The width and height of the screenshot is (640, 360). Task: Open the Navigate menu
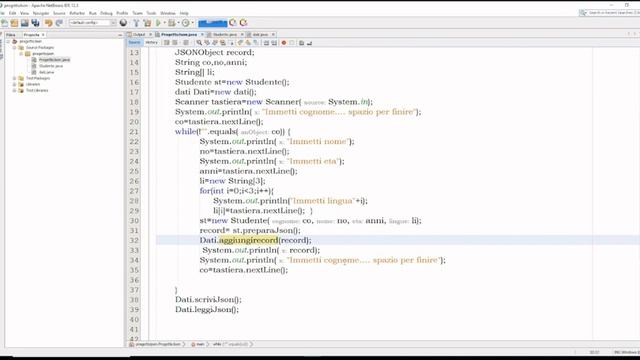click(x=41, y=13)
